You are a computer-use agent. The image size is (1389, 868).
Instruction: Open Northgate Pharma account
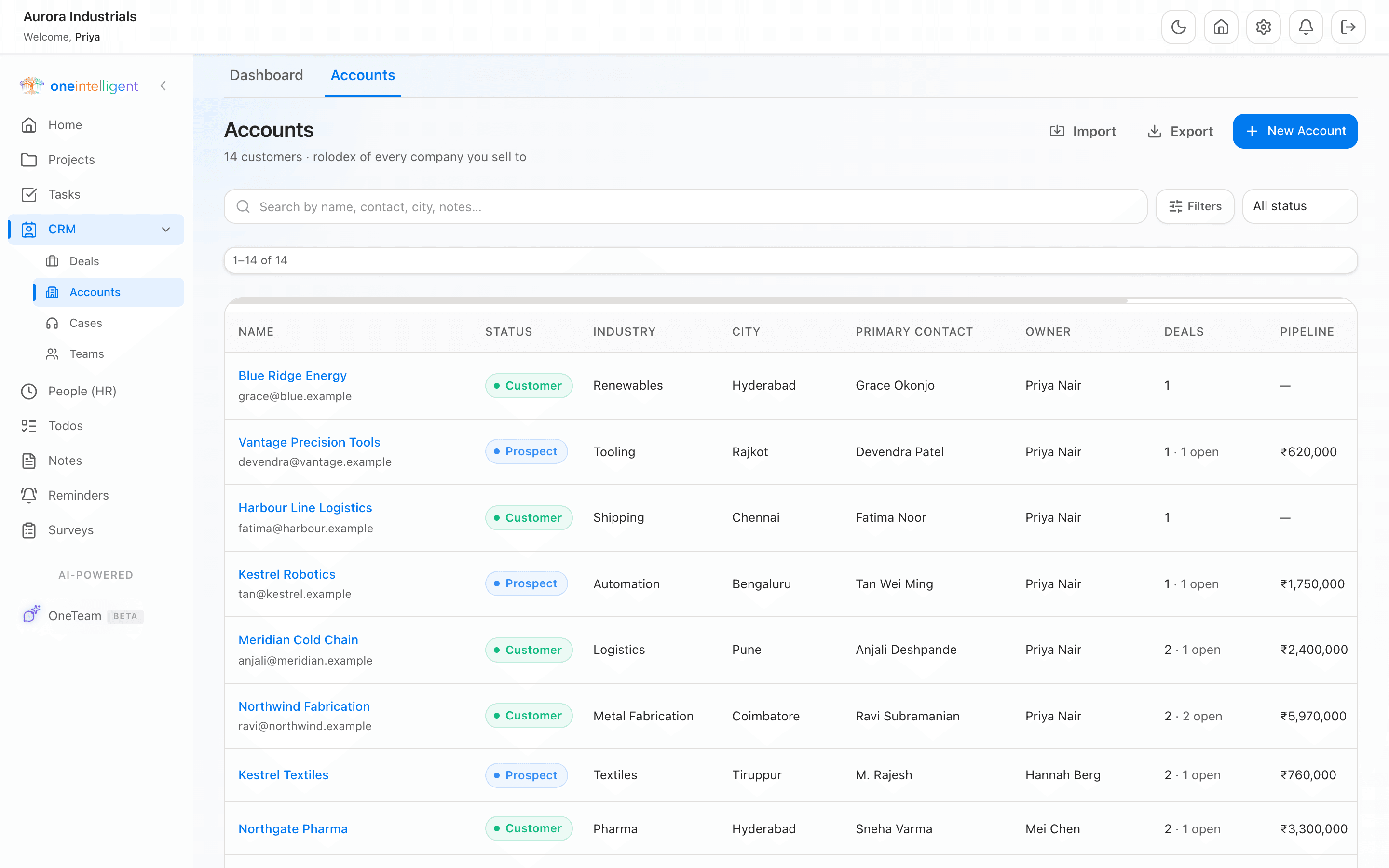tap(293, 829)
